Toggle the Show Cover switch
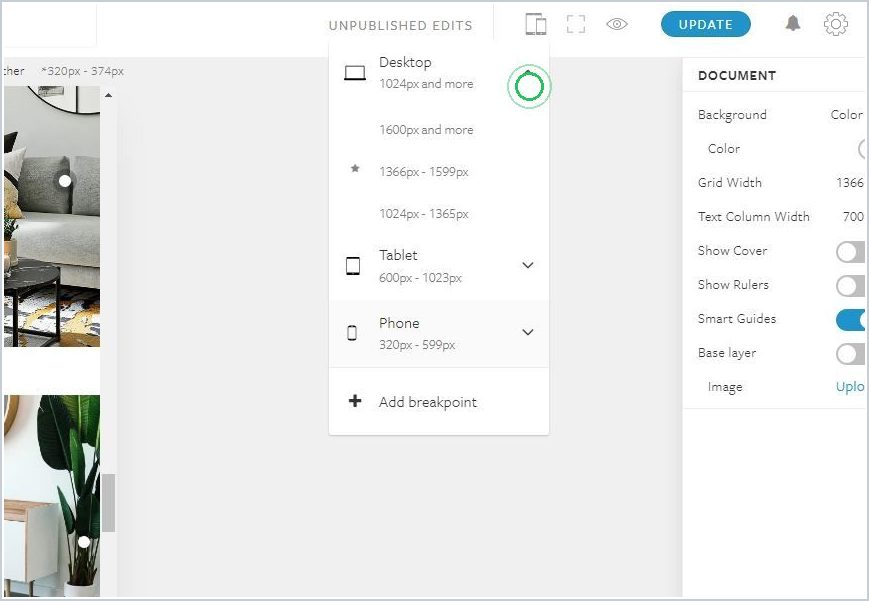This screenshot has height=601, width=869. (851, 251)
